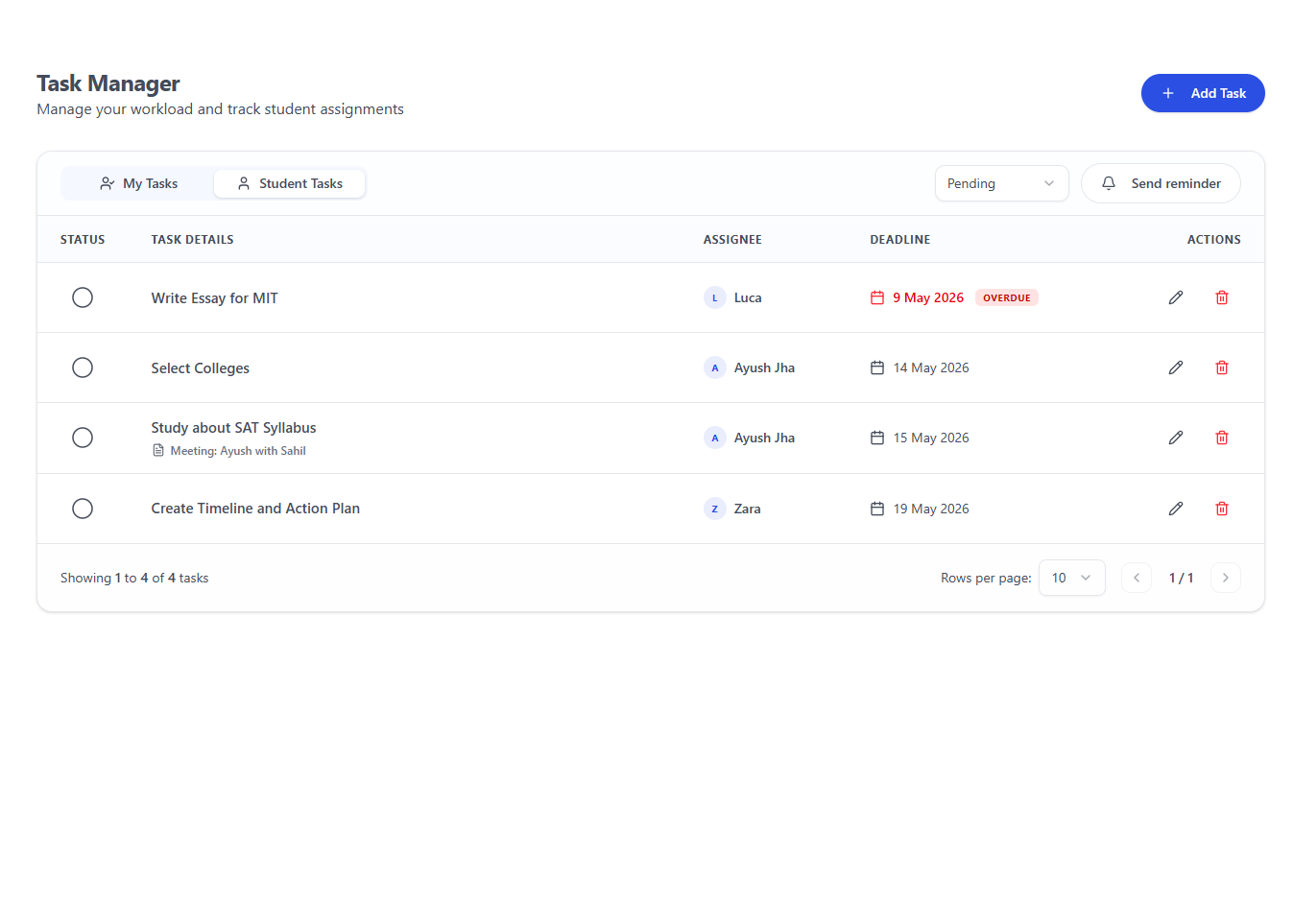Screen dimensions: 1293x924
Task: Mark Select Colleges as complete
Action: [83, 367]
